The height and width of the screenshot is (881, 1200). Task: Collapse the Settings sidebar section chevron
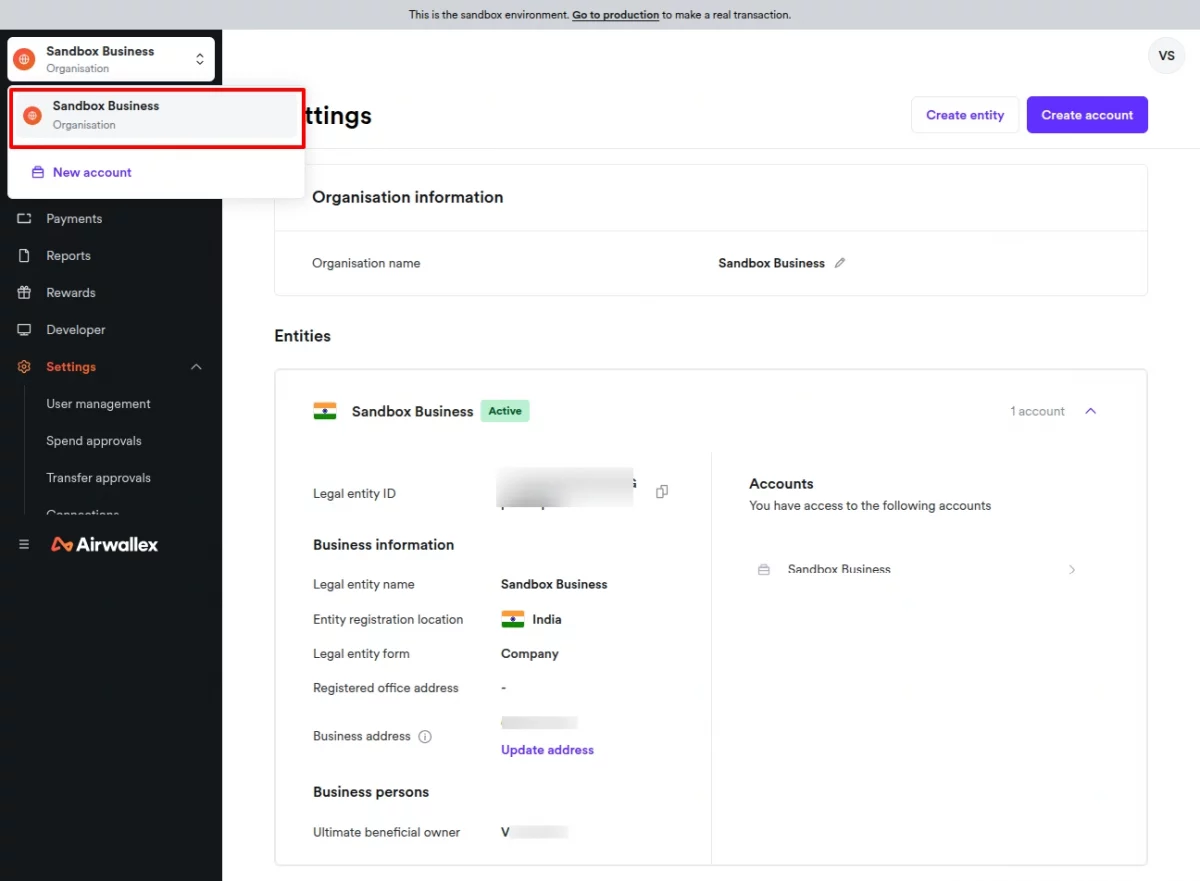pyautogui.click(x=196, y=367)
